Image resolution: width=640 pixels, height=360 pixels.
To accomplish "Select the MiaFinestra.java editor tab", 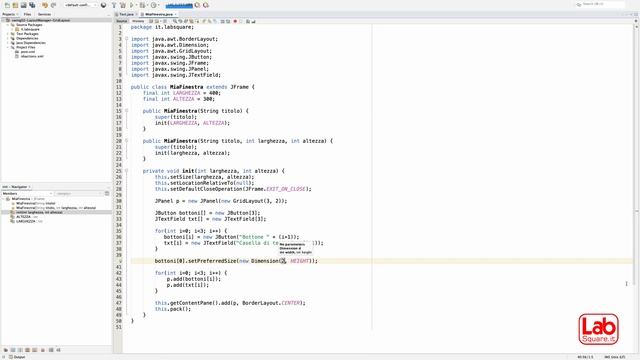I will [159, 14].
